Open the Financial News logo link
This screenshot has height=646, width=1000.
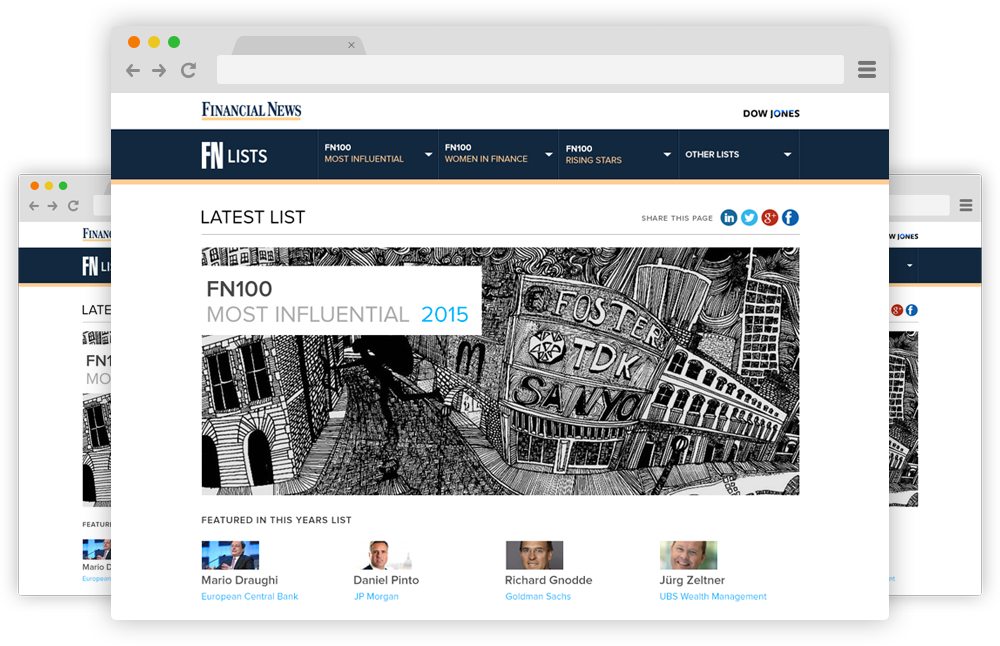click(x=251, y=110)
